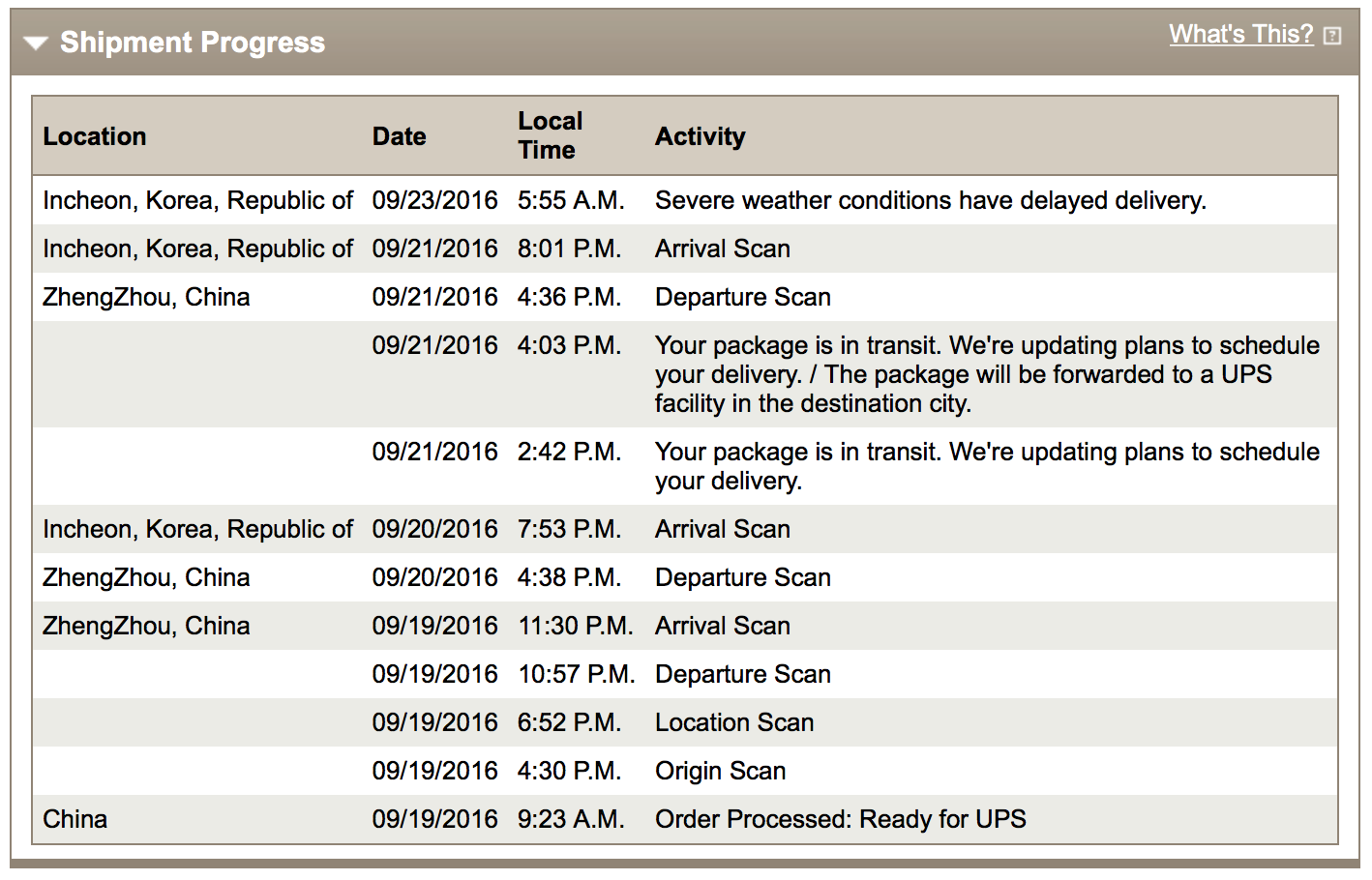Click the Location column header
1372x880 pixels.
(95, 136)
